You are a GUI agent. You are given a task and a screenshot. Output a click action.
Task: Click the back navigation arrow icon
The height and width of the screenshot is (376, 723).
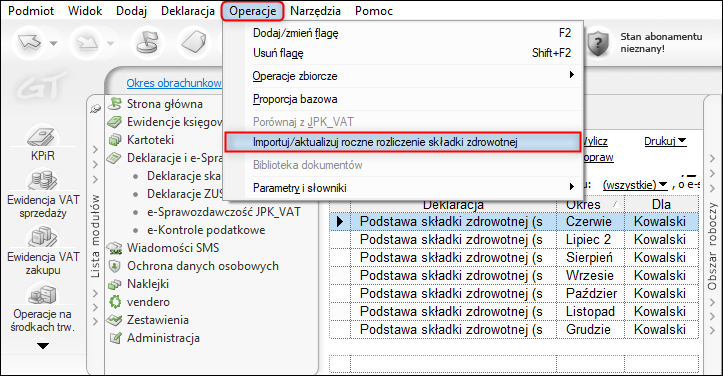click(30, 43)
